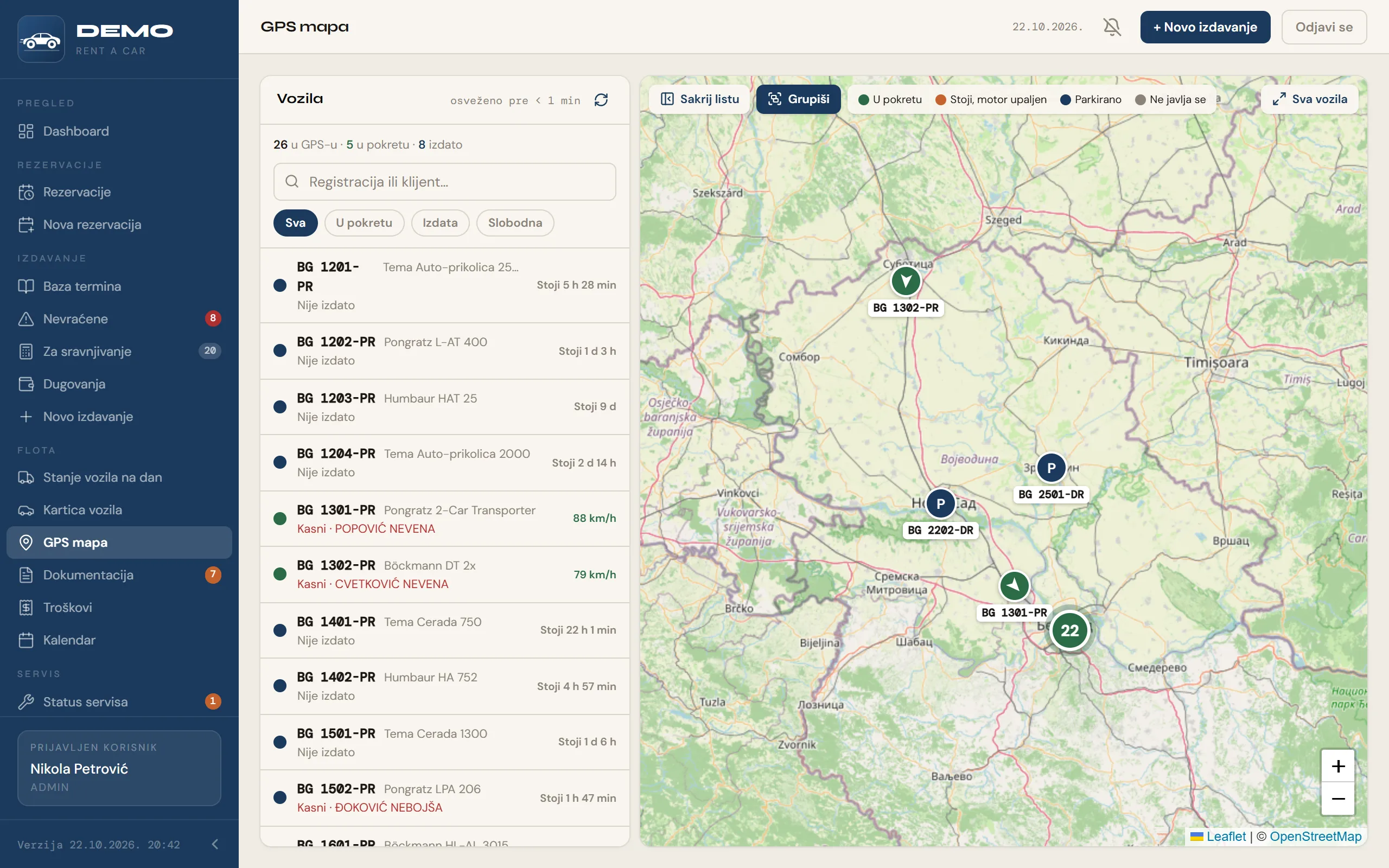Click the Nova rezervacija calendar-plus icon
1389x868 pixels.
tap(26, 225)
